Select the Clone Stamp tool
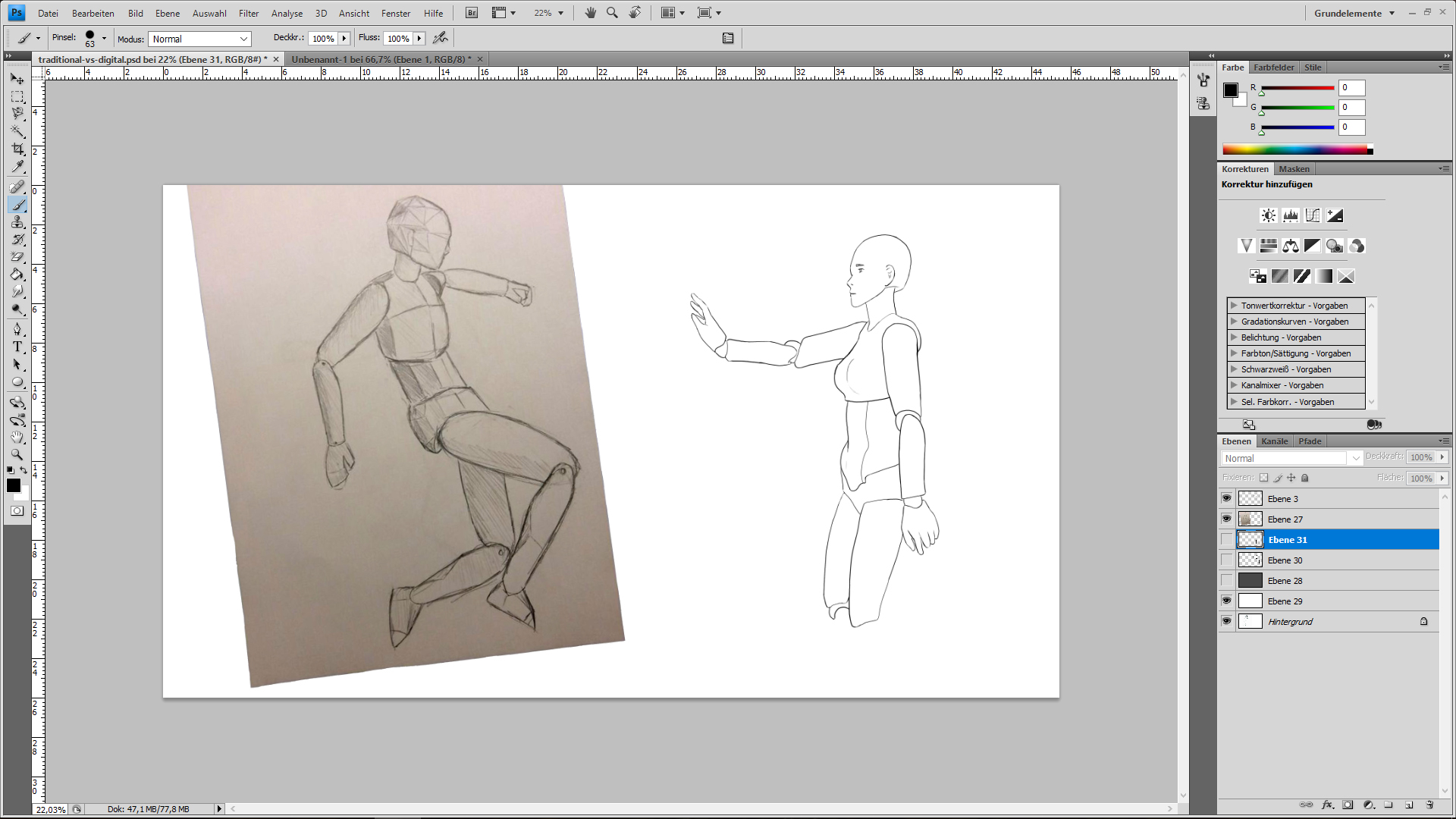 [x=17, y=221]
